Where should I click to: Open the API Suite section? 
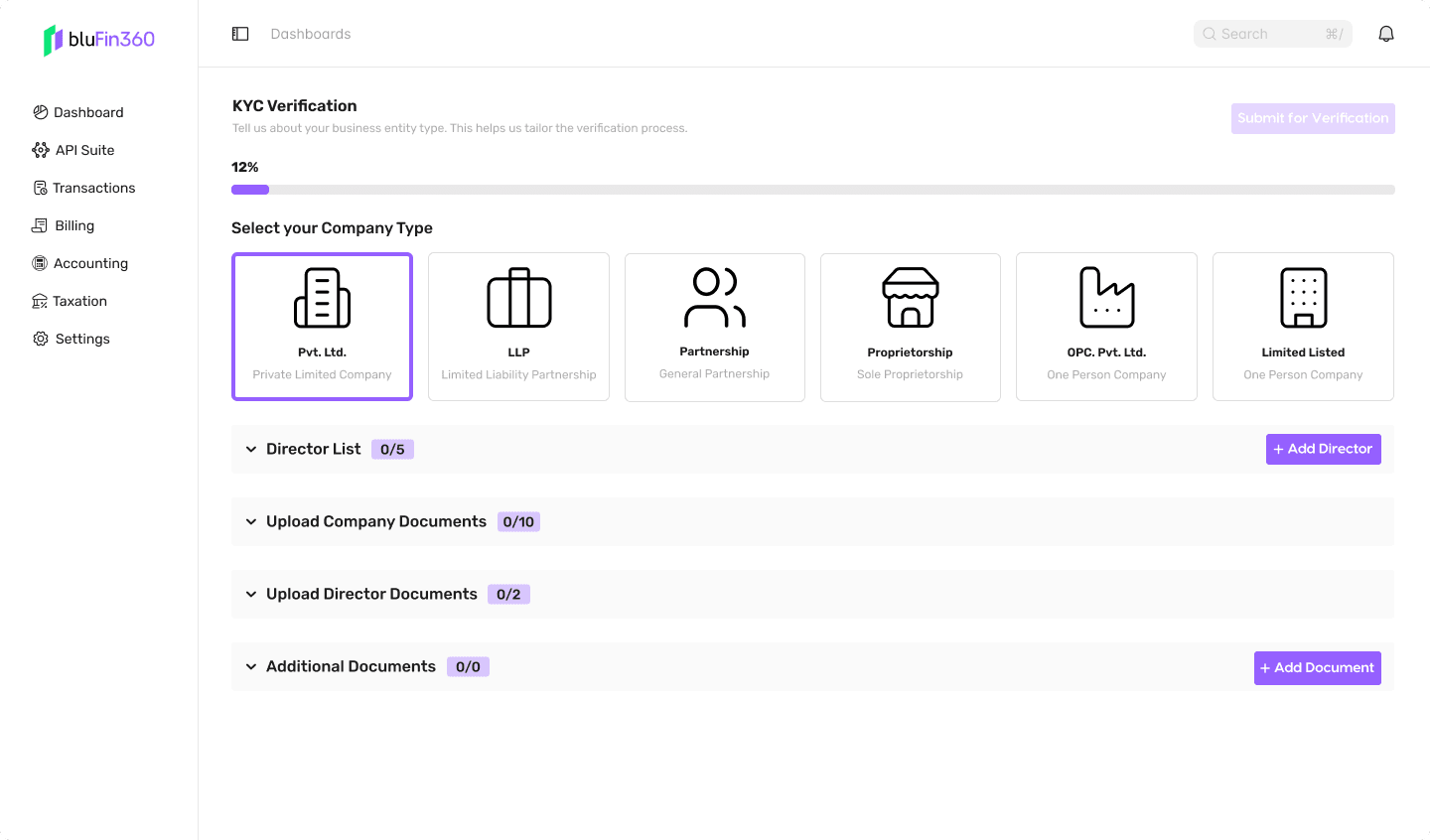[x=40, y=150]
